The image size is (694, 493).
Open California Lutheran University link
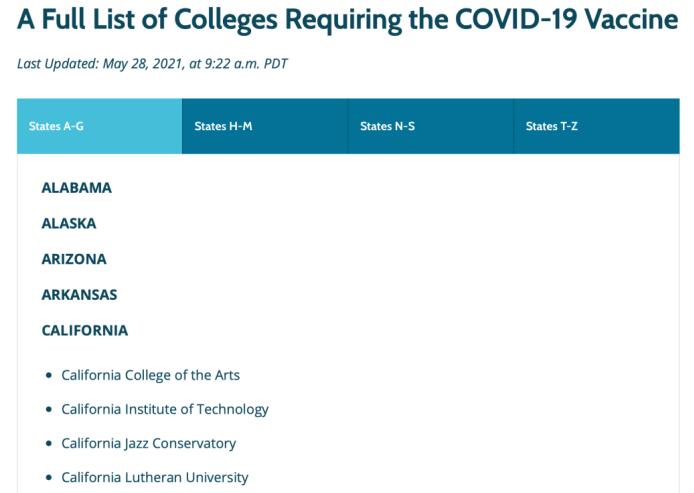154,478
